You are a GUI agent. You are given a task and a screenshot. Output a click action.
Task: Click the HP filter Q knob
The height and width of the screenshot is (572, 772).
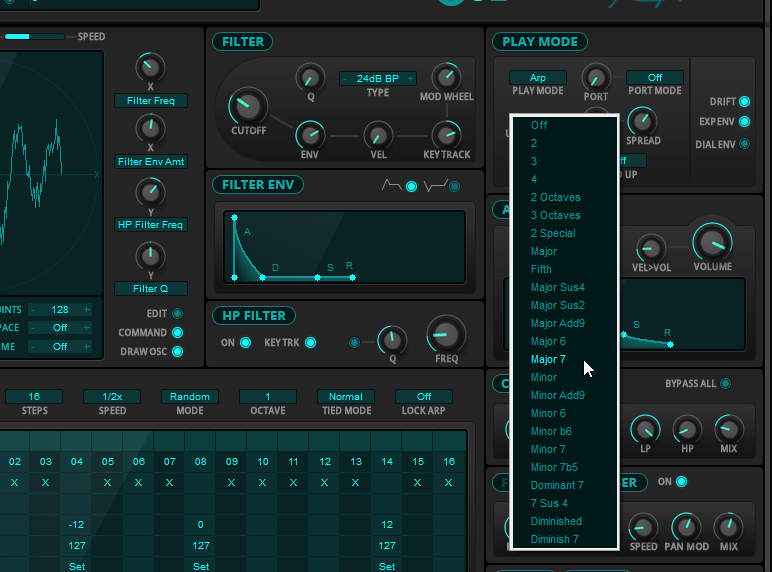click(392, 340)
